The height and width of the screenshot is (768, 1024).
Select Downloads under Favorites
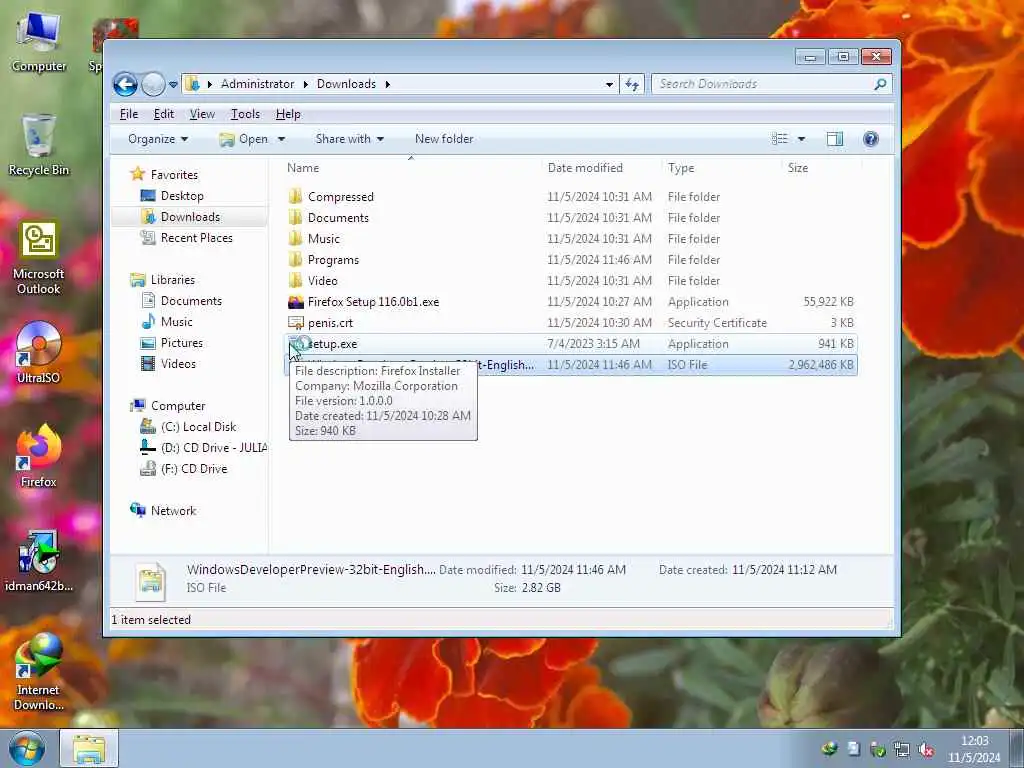(190, 217)
